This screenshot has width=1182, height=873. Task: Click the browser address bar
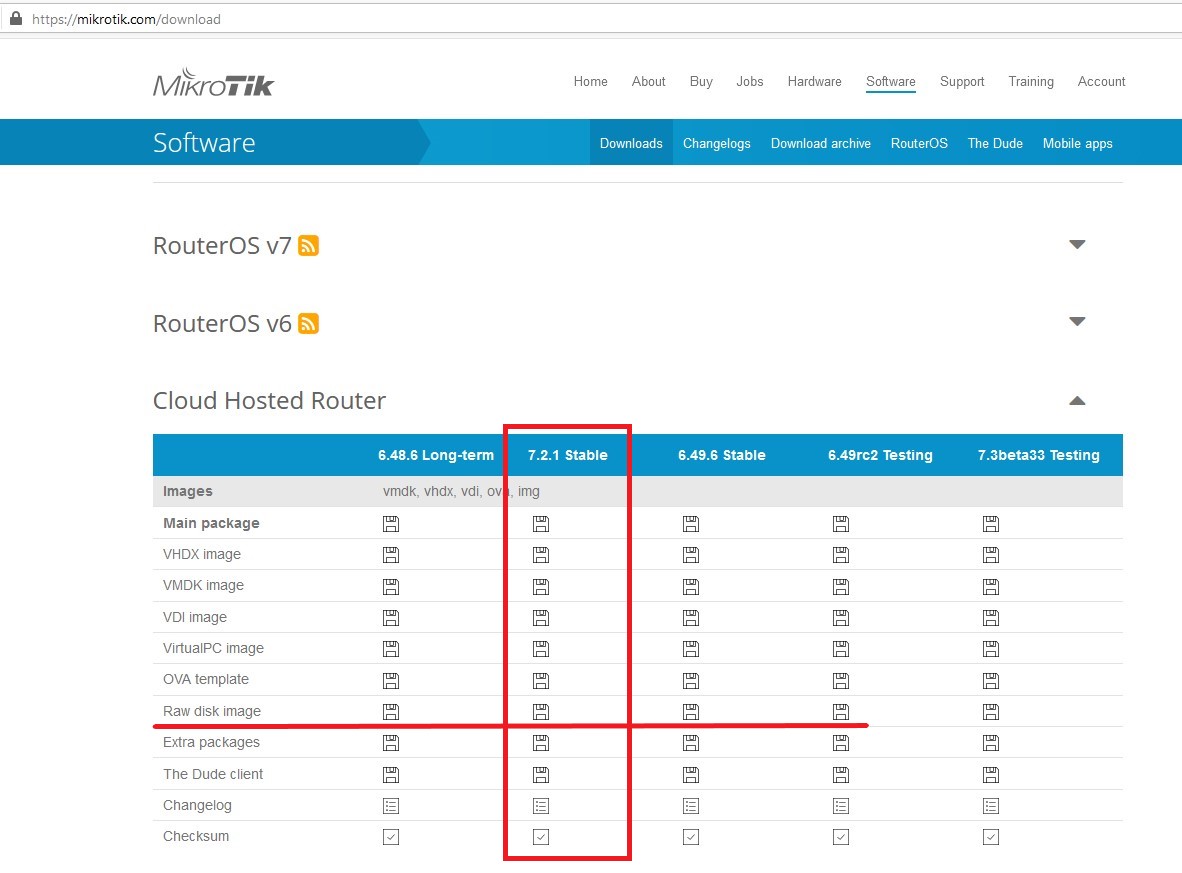400,18
